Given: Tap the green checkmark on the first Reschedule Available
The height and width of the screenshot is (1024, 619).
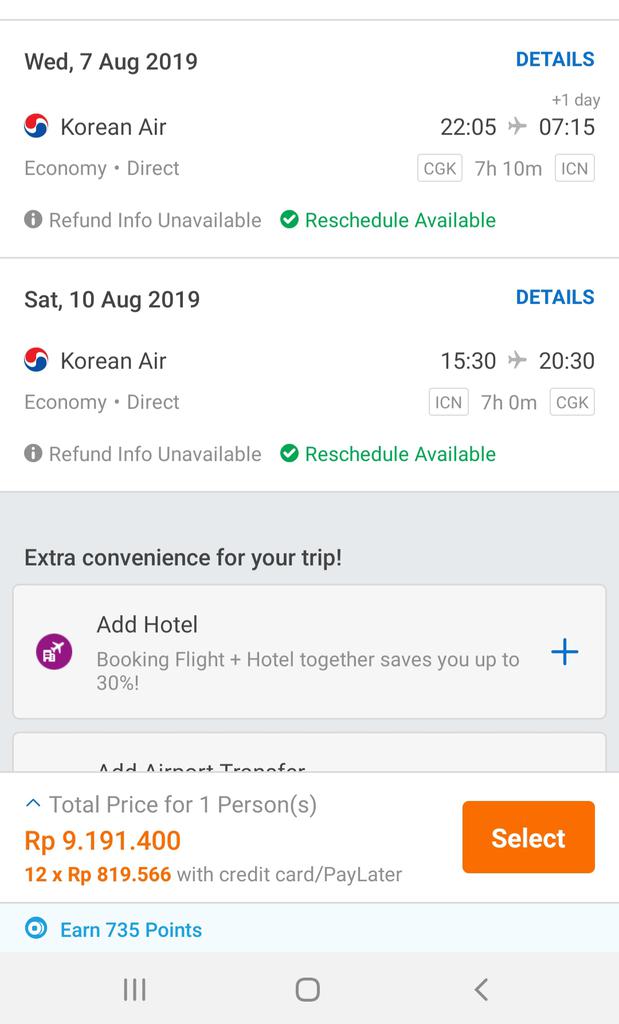Looking at the screenshot, I should (289, 220).
